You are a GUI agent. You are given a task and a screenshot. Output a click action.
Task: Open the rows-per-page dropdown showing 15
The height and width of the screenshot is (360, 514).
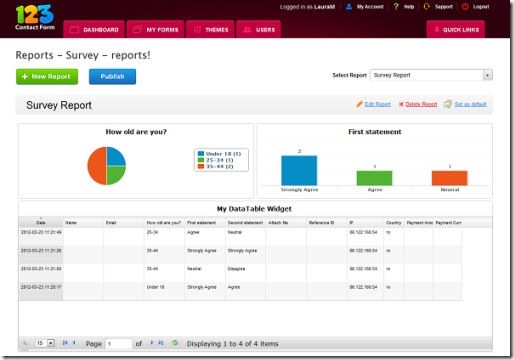(x=45, y=343)
